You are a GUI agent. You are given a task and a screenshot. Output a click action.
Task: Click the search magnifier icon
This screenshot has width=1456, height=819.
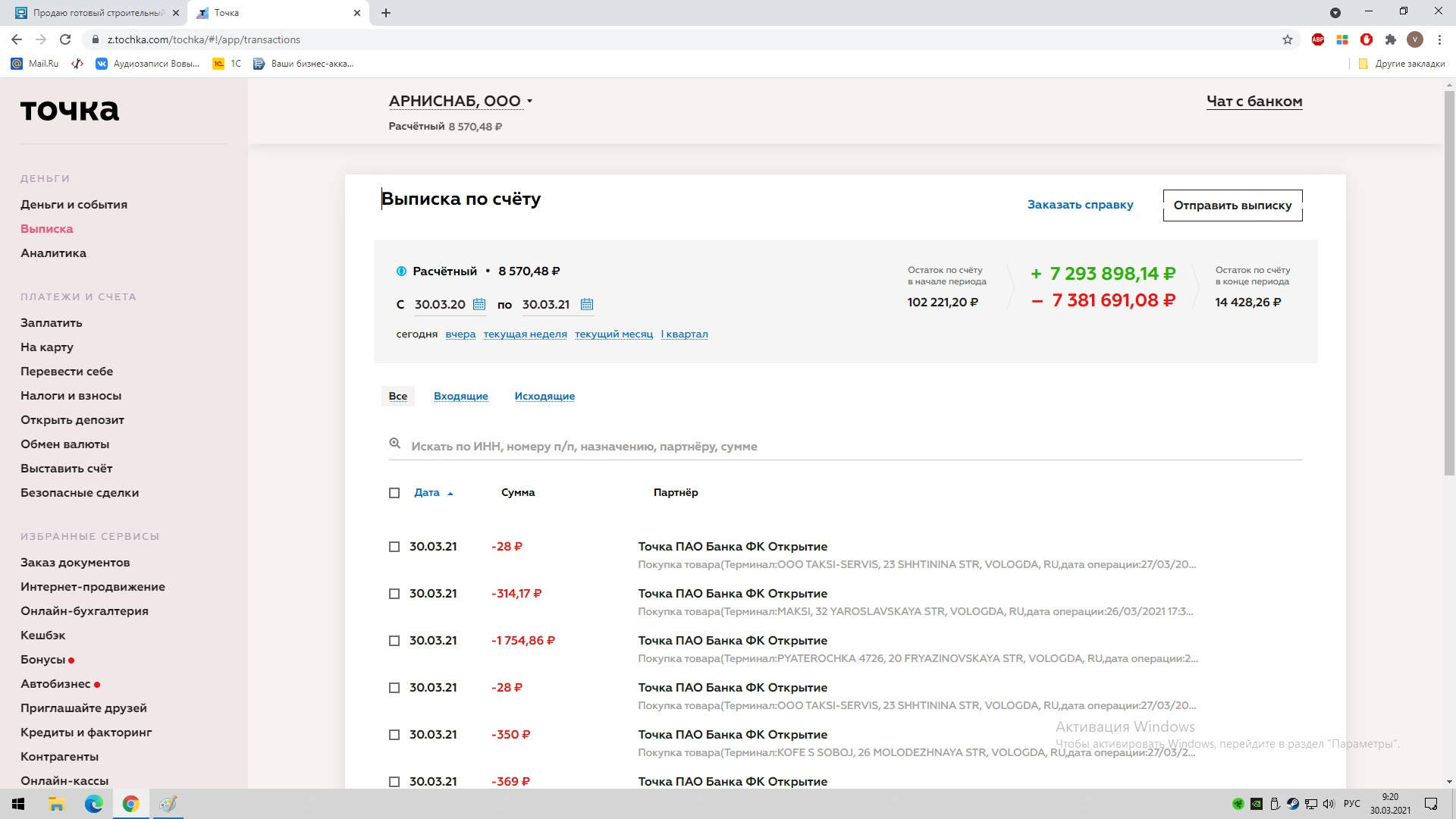[x=394, y=444]
